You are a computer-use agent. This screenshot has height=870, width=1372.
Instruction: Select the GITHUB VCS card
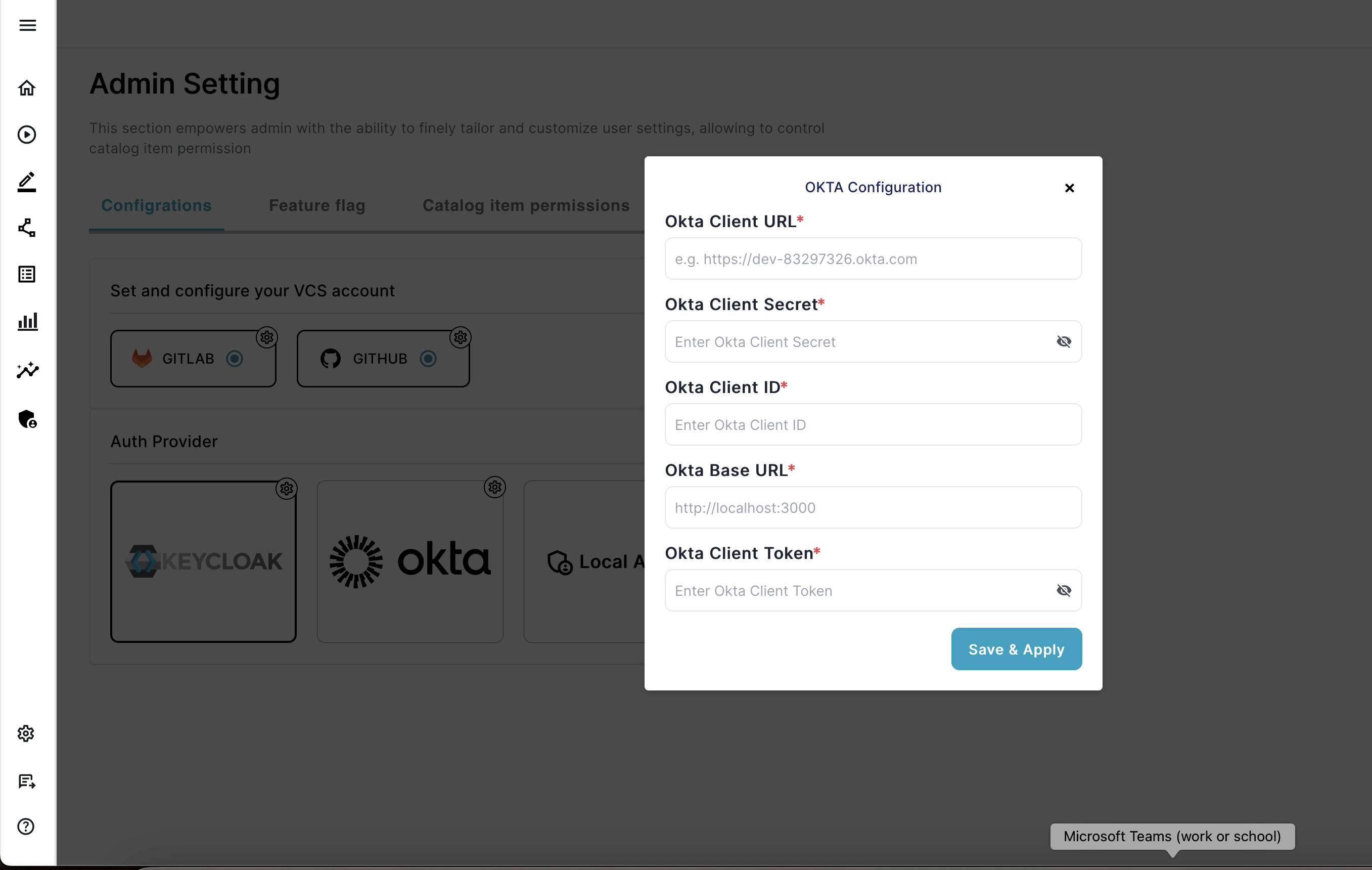click(383, 359)
